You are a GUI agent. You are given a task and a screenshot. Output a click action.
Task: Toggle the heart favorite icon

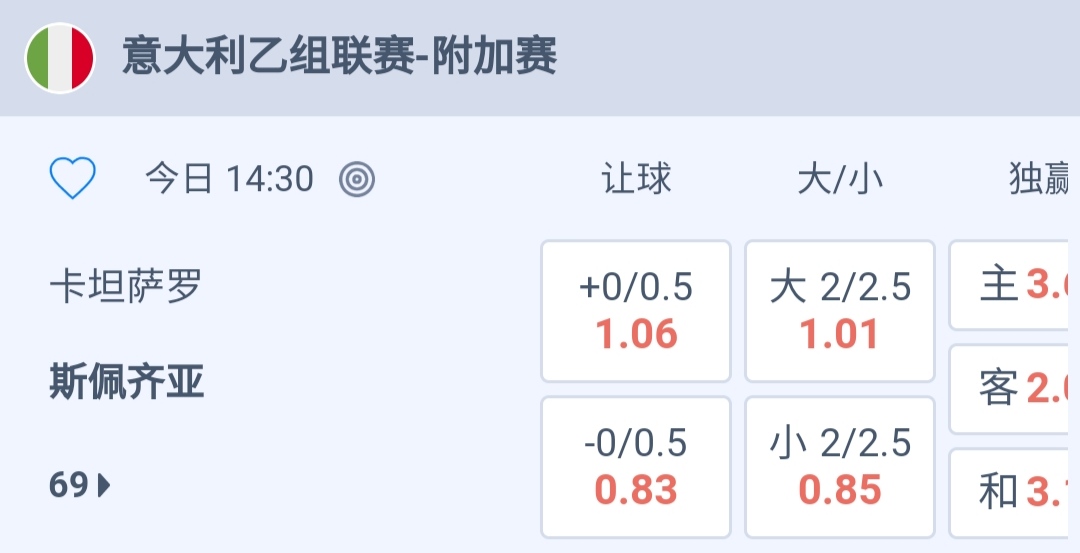(x=73, y=180)
